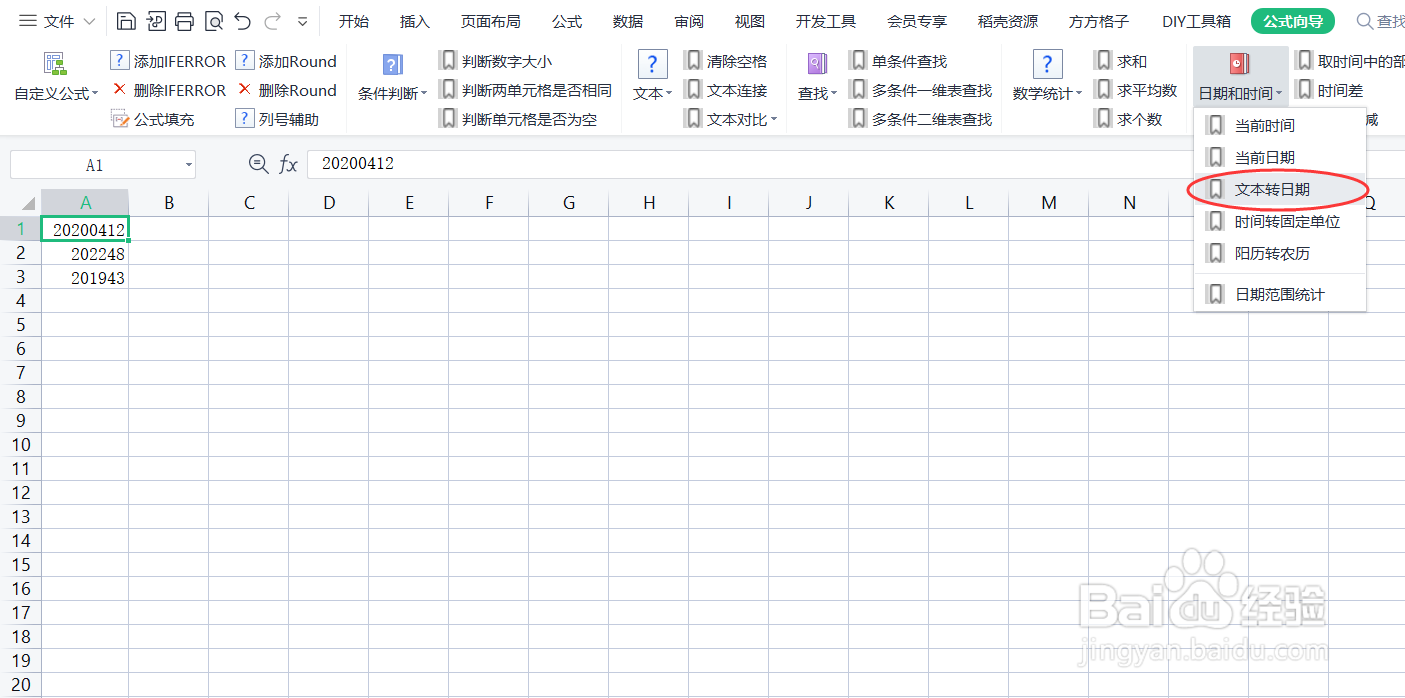Switch to the 公式 tab
Screen dimensions: 1405x698
click(x=567, y=21)
